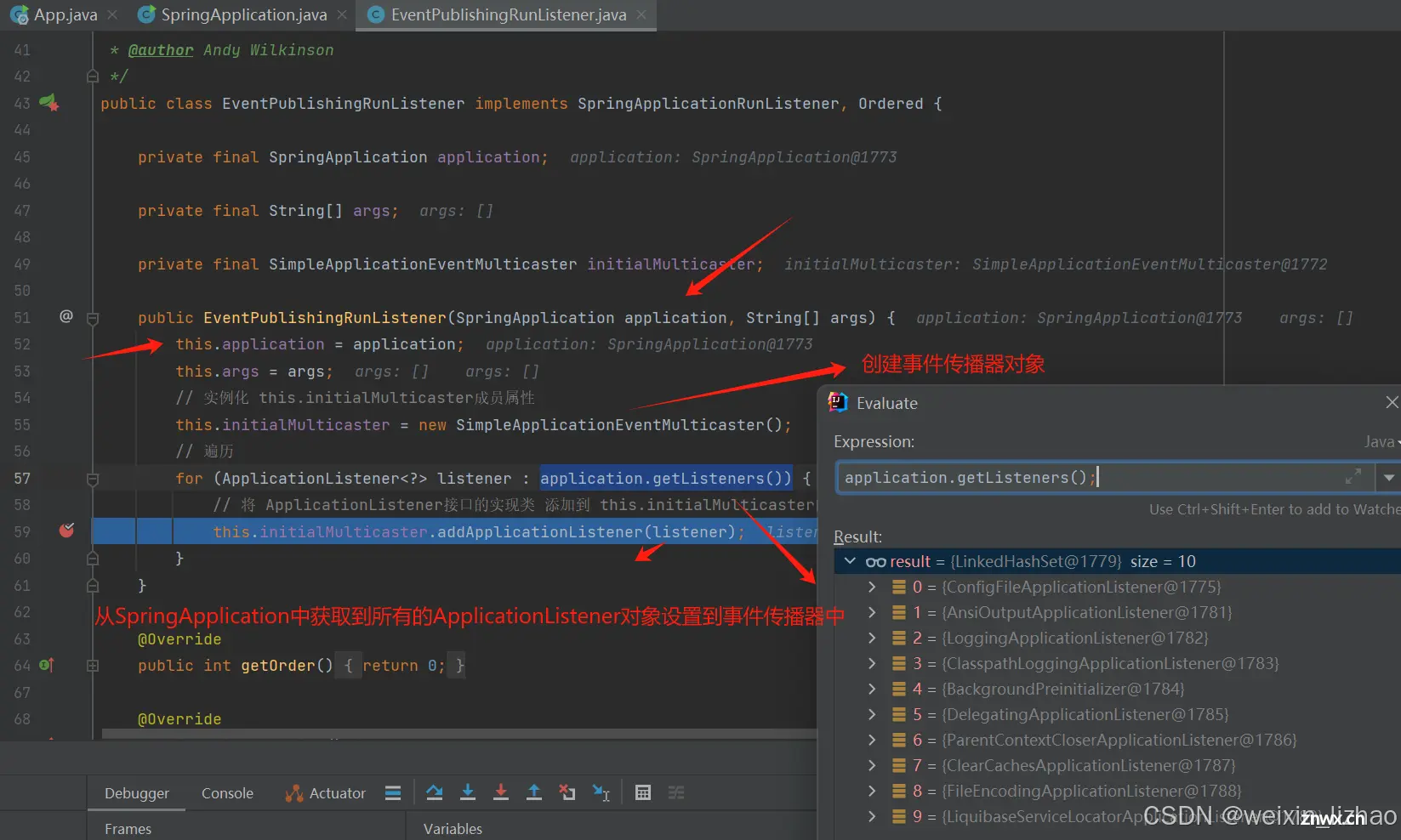Viewport: 1401px width, 840px height.
Task: Toggle the breakpoint on line 59
Action: pyautogui.click(x=66, y=531)
